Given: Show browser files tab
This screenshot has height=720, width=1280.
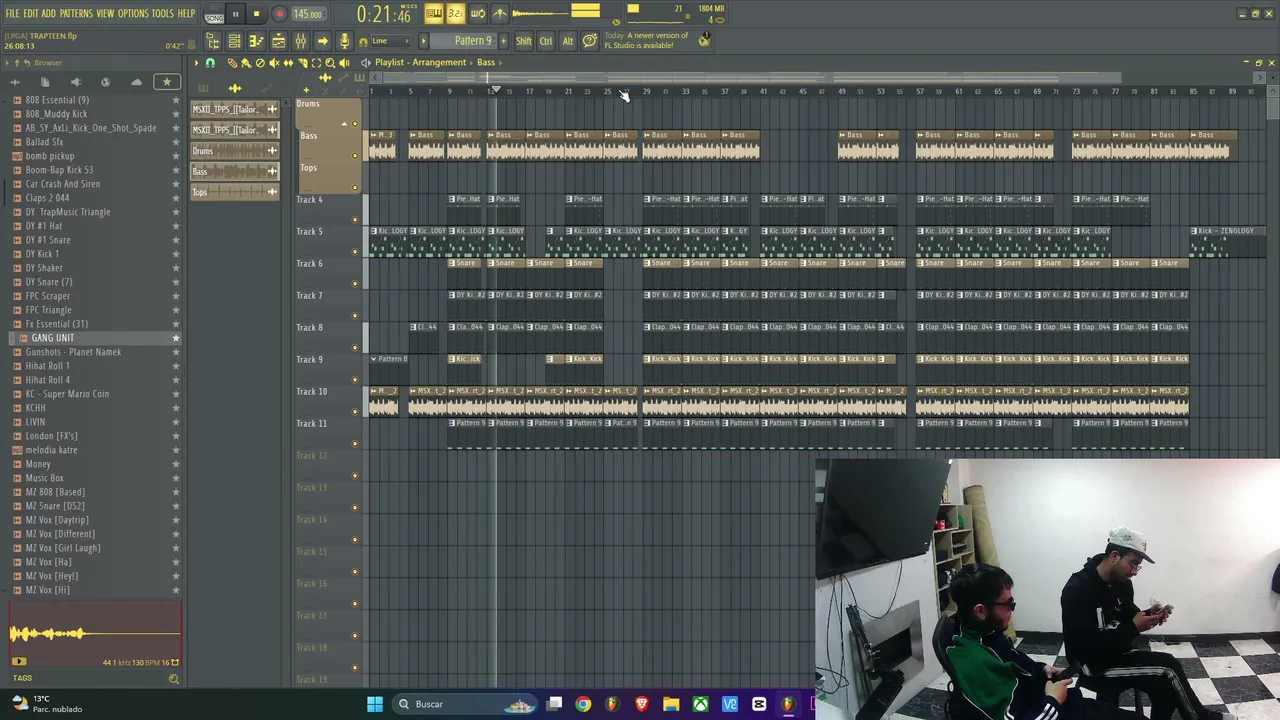Looking at the screenshot, I should pos(45,82).
